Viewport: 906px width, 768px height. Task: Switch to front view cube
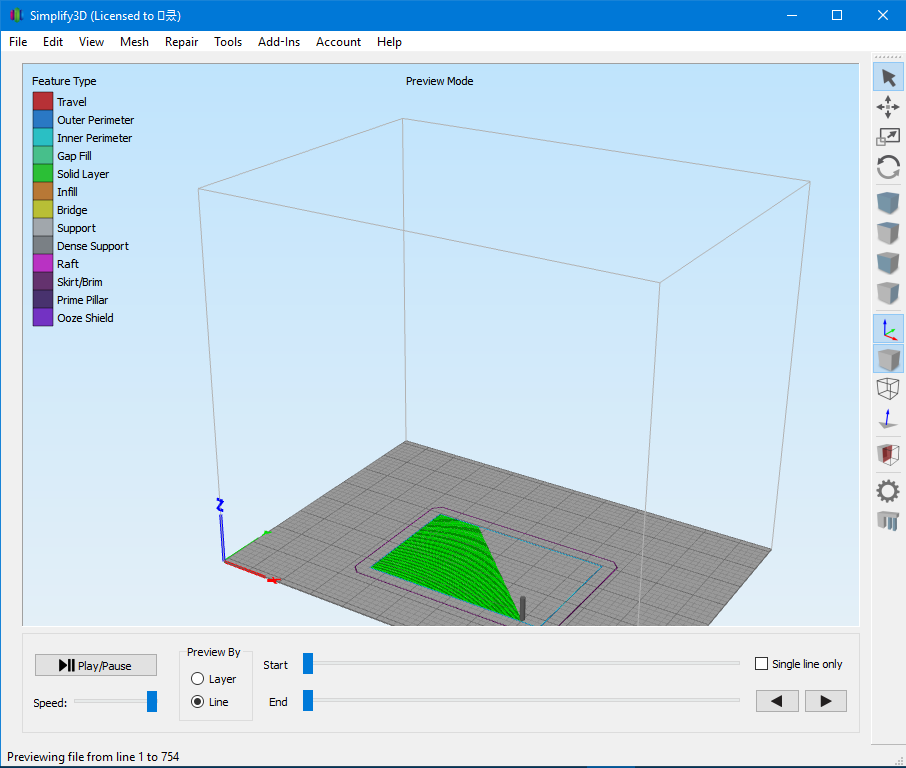[888, 263]
